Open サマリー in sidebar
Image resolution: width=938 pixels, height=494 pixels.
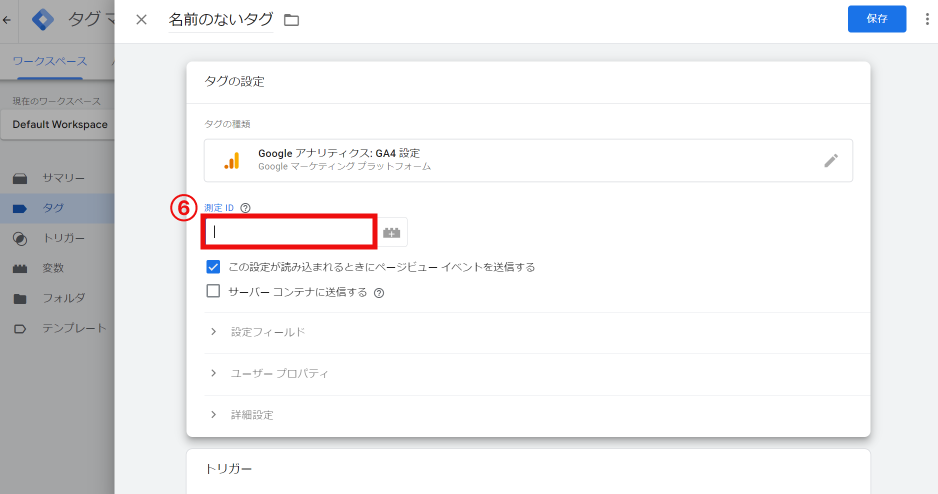coord(57,178)
